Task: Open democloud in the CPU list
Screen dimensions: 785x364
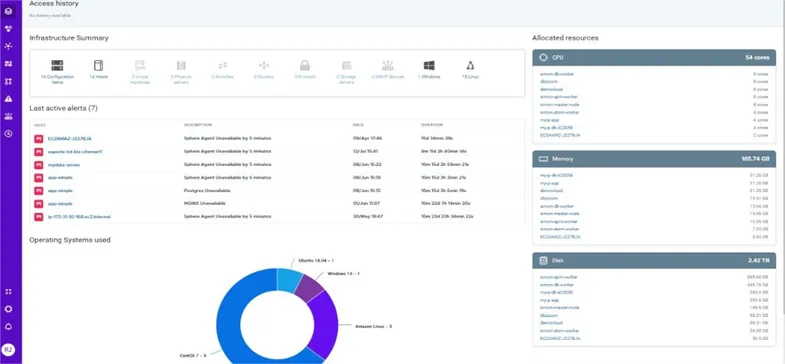Action: click(x=551, y=89)
